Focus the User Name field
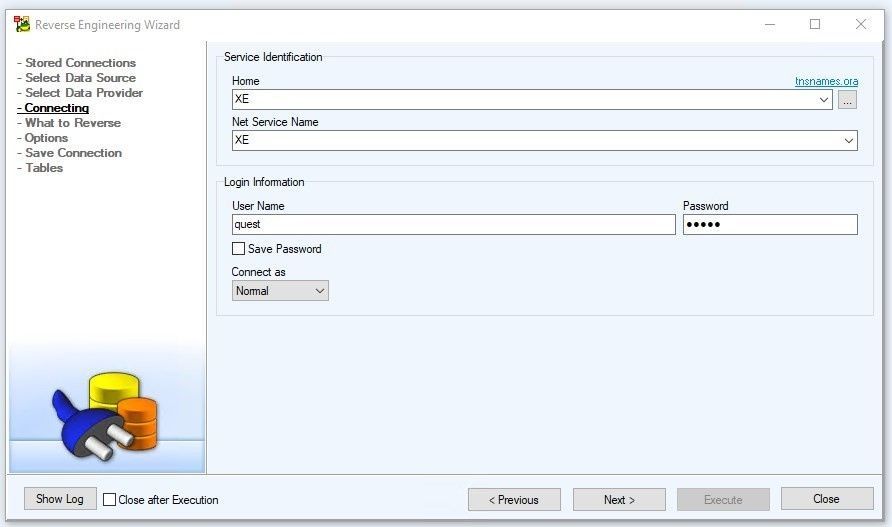Viewport: 892px width, 527px height. pos(453,224)
